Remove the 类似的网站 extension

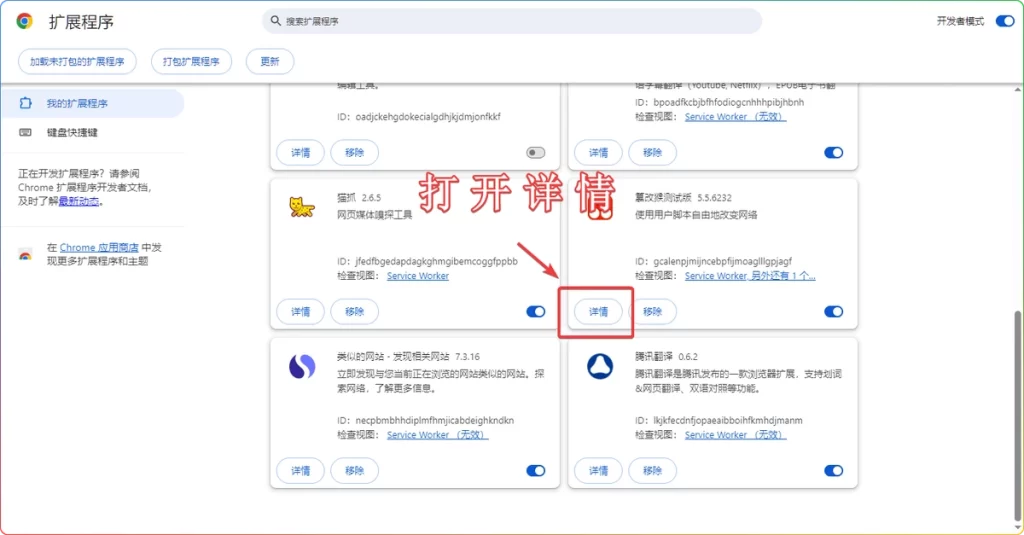tap(355, 470)
